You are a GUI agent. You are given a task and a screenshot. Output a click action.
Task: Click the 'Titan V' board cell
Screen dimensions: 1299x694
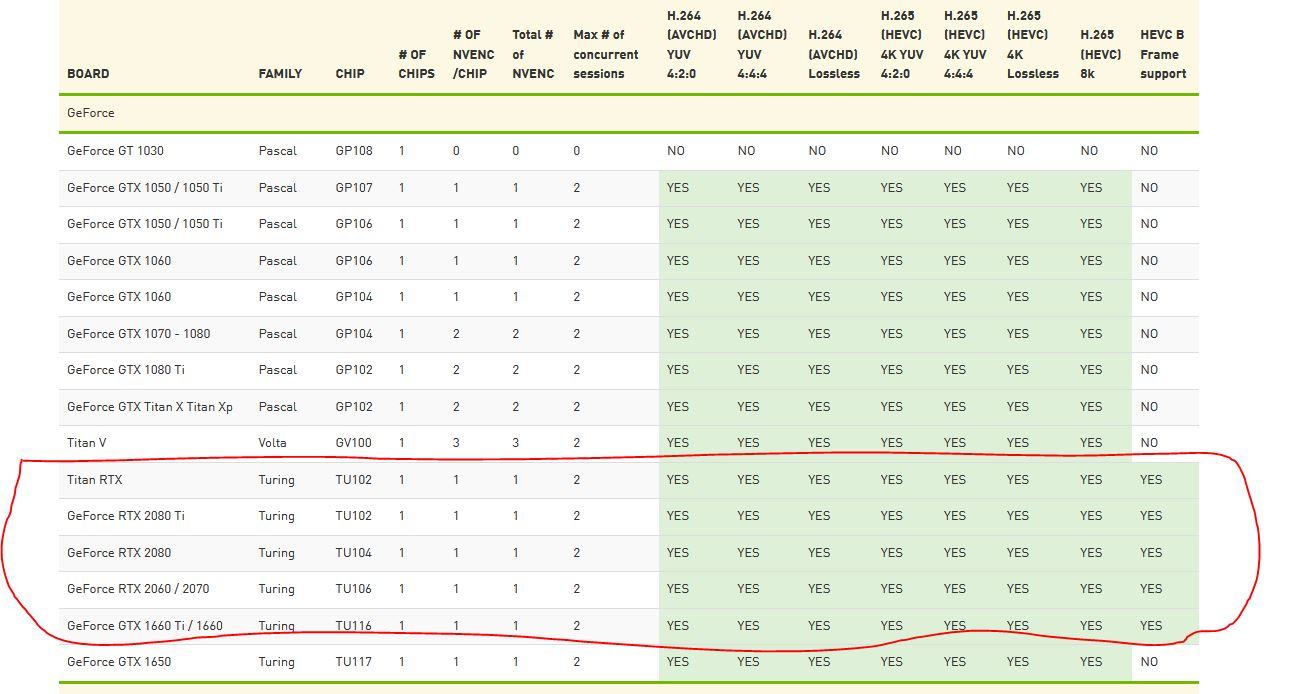coord(87,443)
